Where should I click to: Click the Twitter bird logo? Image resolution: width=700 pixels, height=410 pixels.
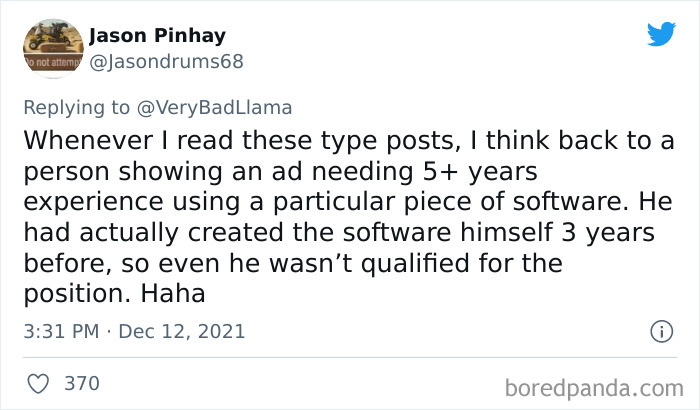pos(661,34)
